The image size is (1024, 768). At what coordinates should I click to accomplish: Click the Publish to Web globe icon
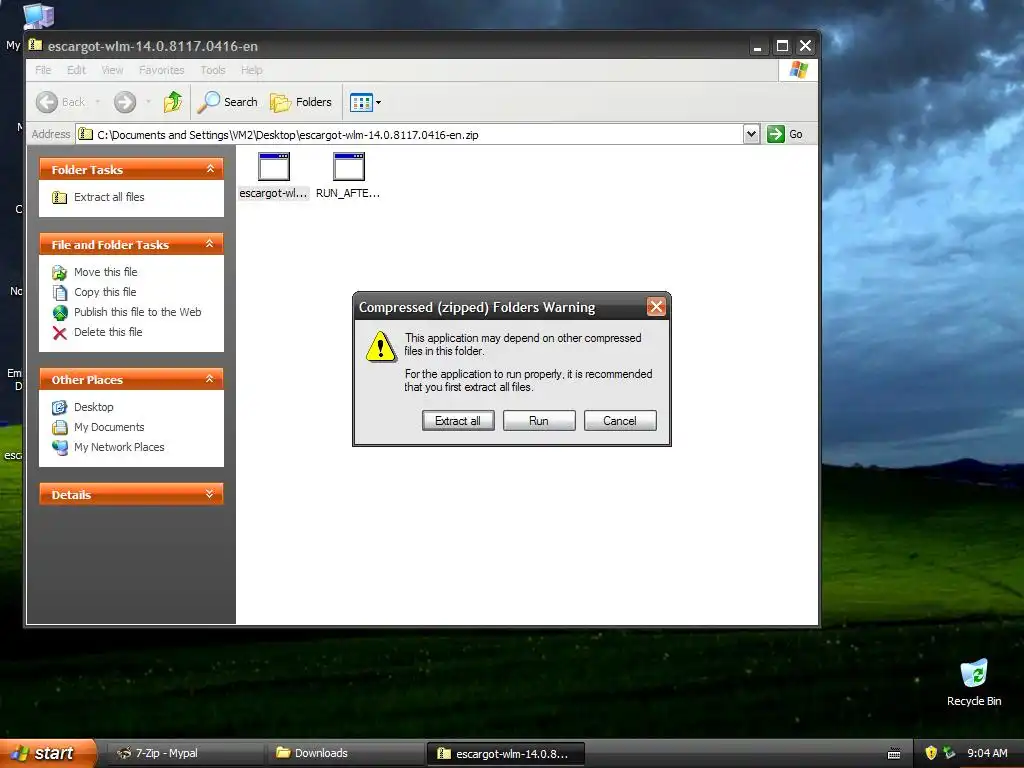[x=59, y=313]
